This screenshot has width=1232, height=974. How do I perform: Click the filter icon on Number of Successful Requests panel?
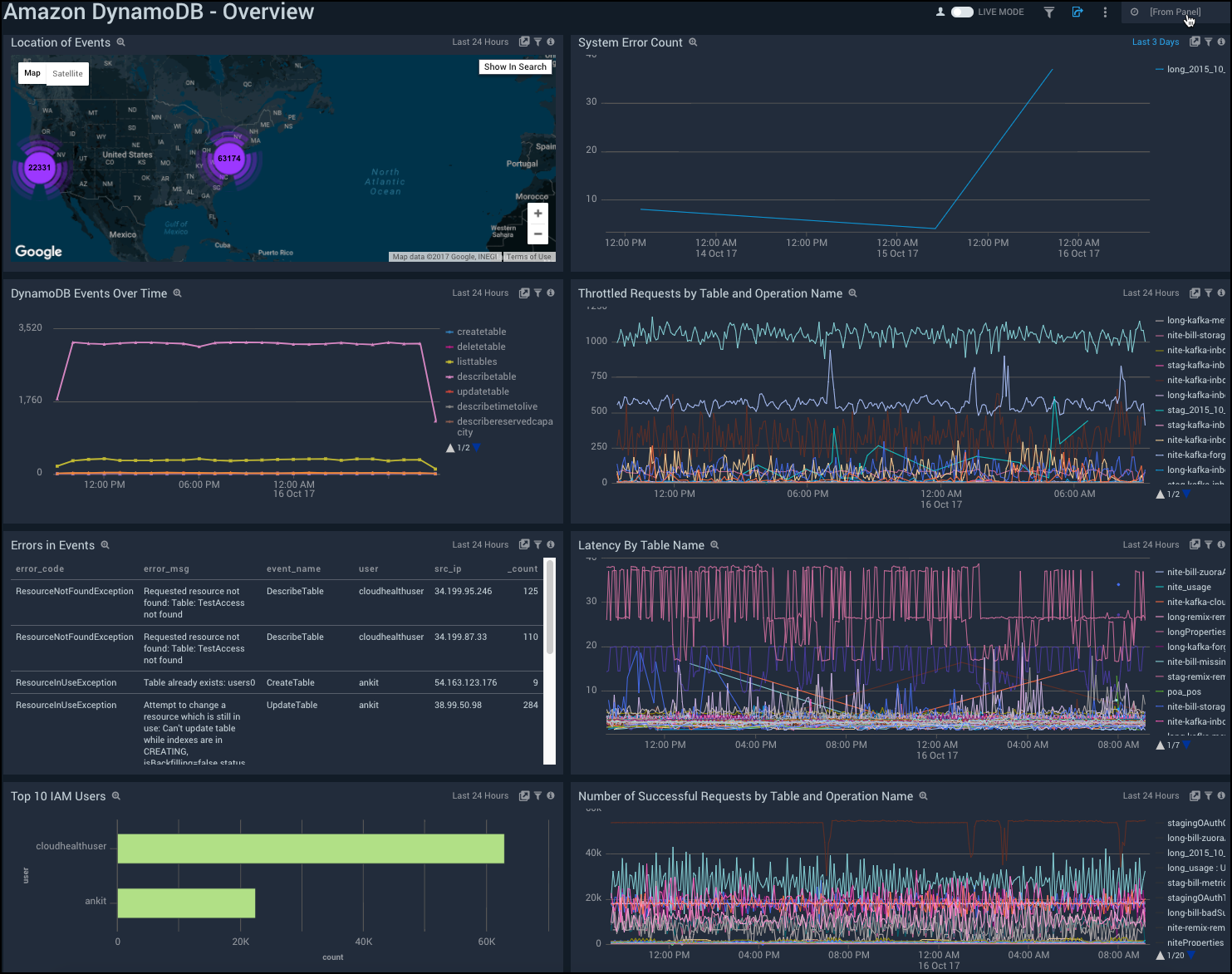(x=1208, y=795)
